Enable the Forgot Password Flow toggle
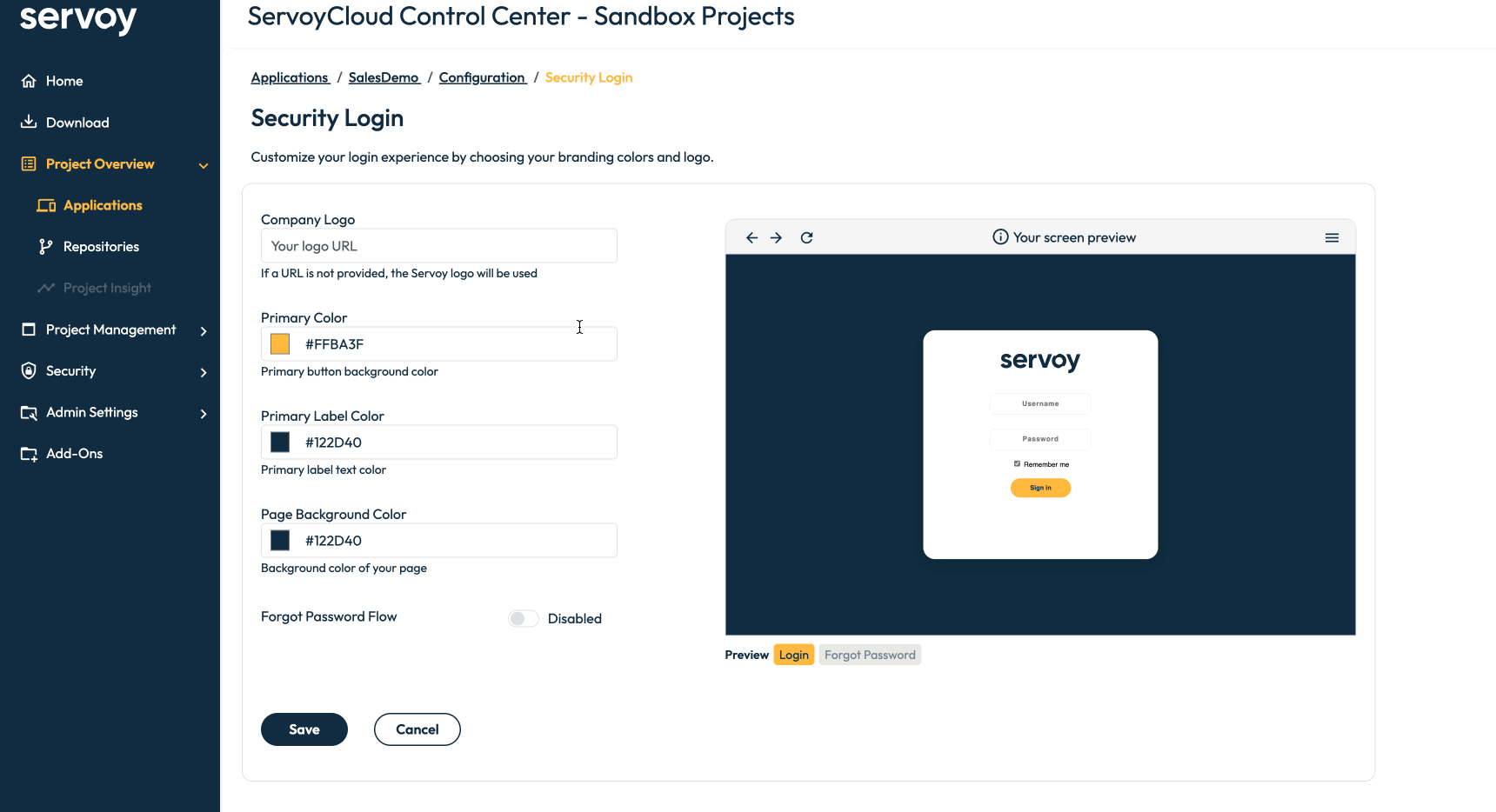 click(524, 618)
